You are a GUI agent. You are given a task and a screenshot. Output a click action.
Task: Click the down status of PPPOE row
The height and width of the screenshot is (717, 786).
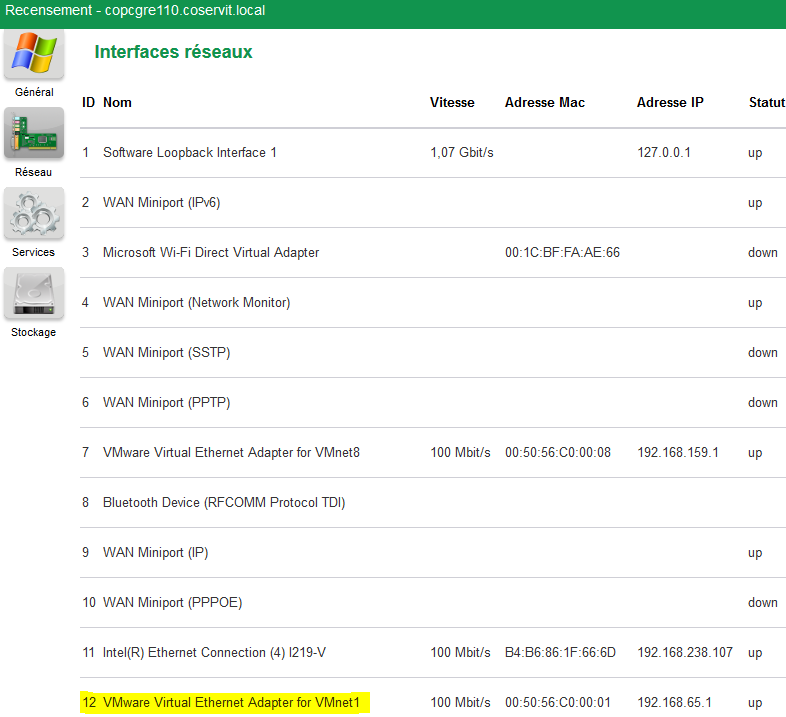(763, 602)
